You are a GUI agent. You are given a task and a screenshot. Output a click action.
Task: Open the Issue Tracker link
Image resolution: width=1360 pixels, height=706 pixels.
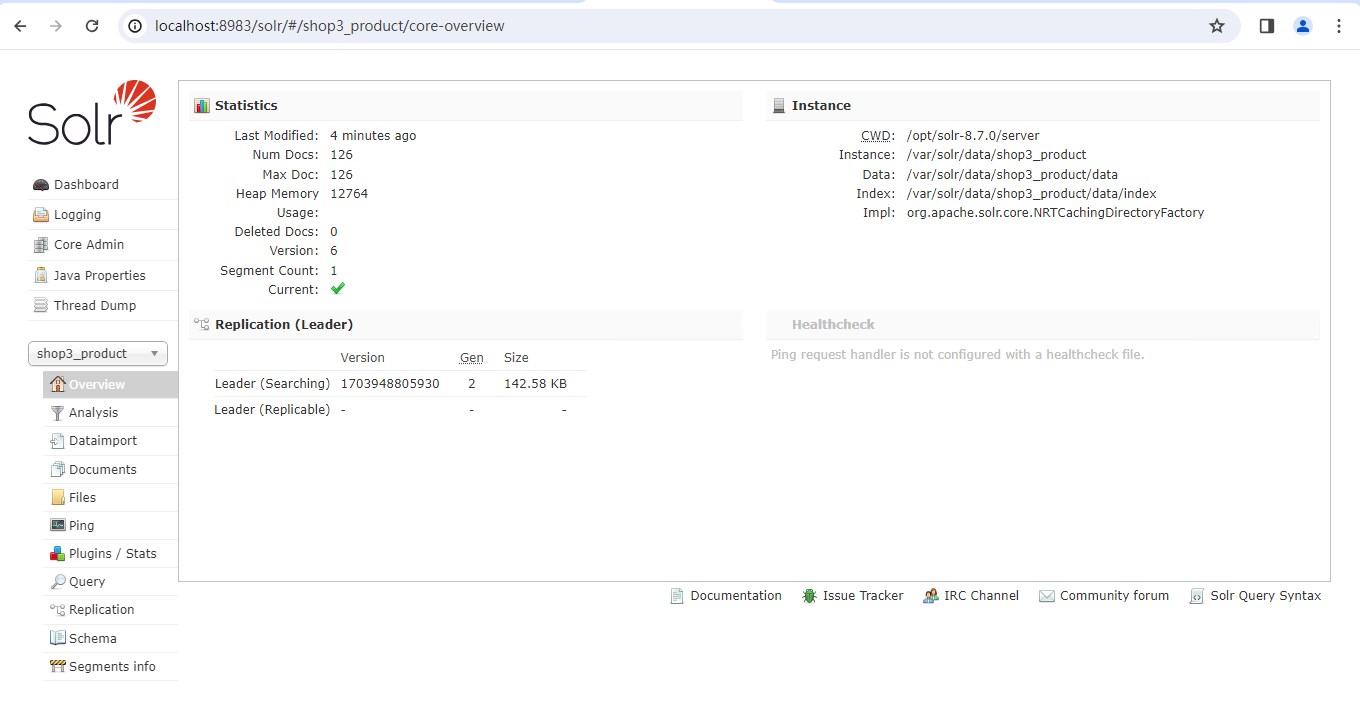point(863,596)
